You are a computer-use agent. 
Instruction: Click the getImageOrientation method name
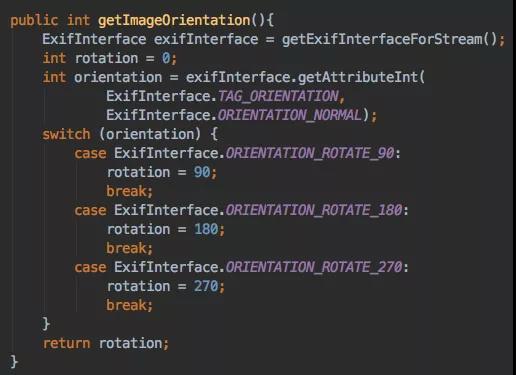point(174,21)
